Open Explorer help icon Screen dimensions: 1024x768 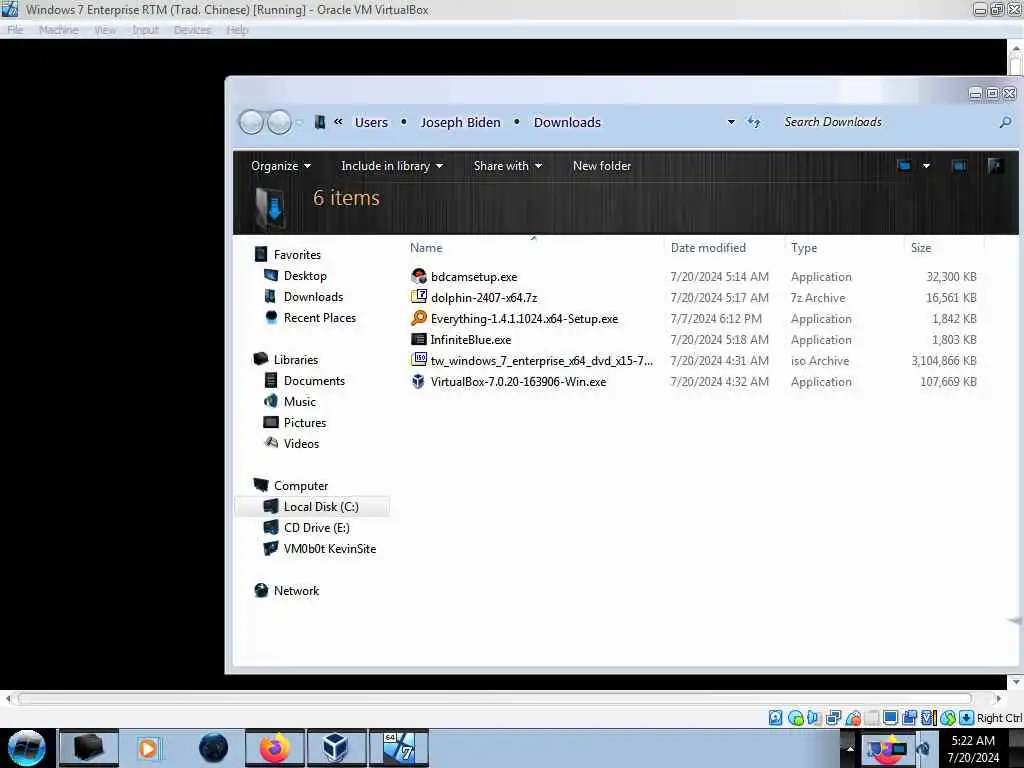pos(995,166)
